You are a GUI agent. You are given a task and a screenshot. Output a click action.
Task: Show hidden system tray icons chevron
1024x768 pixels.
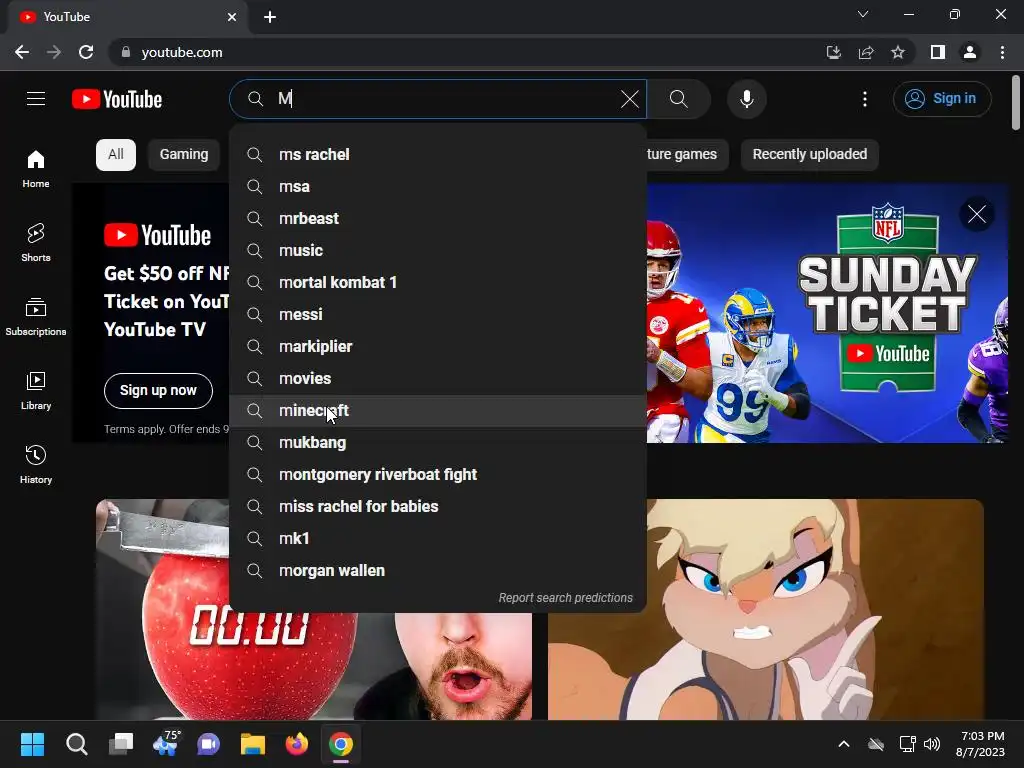pos(844,744)
